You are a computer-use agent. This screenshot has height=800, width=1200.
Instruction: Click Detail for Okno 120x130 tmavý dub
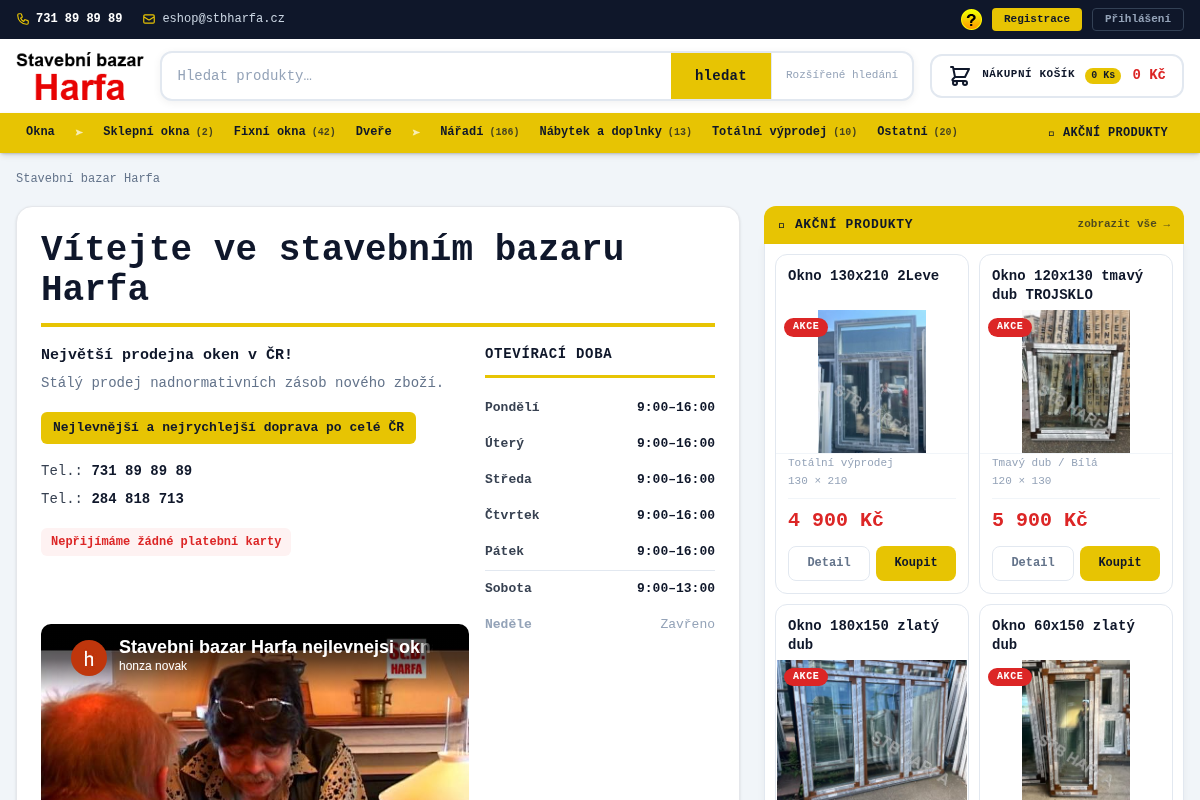coord(1033,563)
